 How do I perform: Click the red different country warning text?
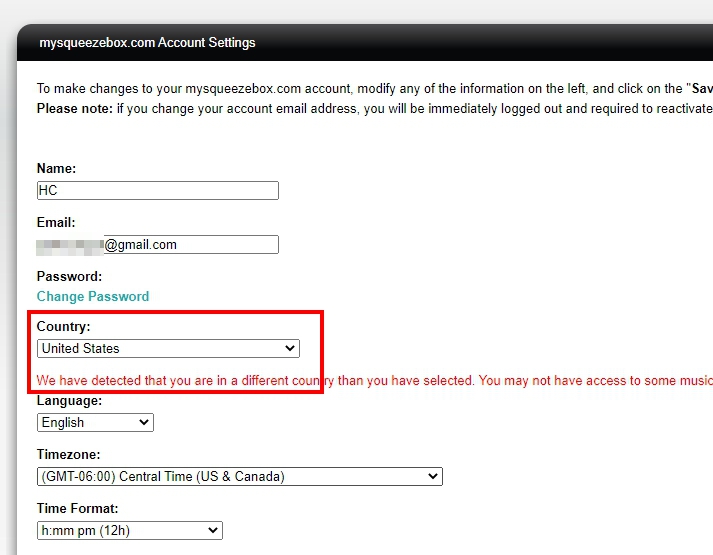(374, 380)
